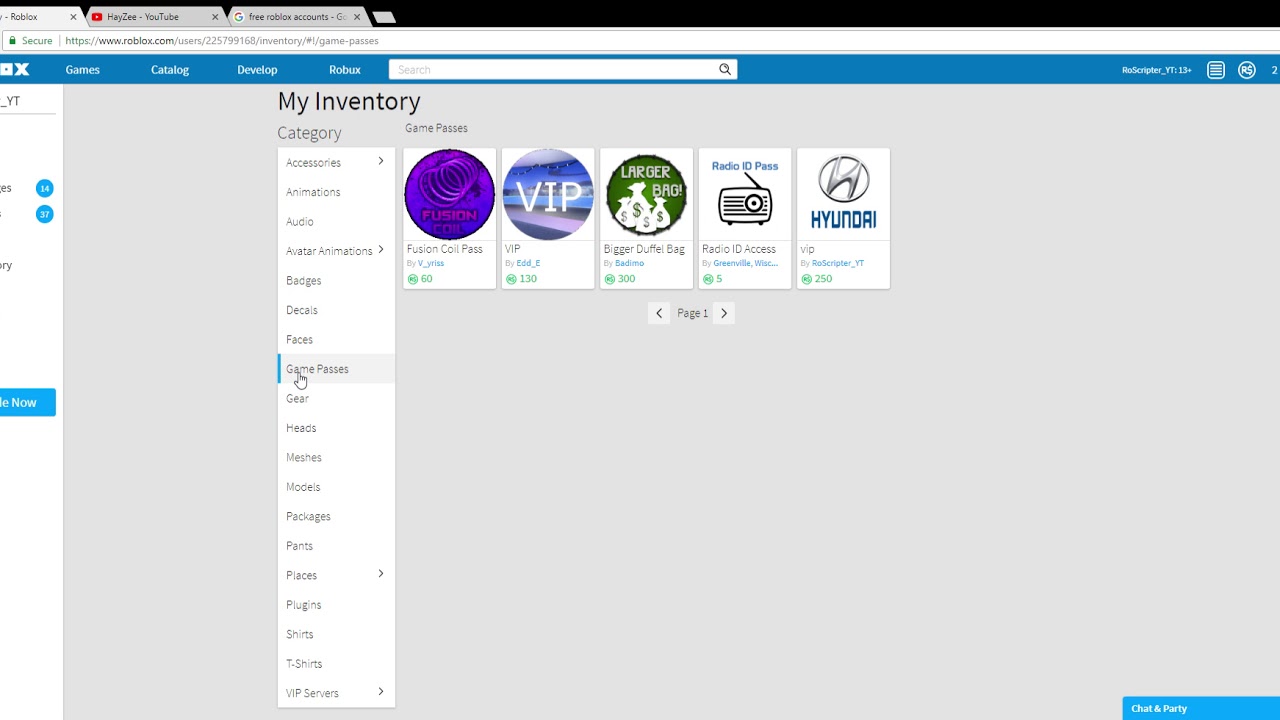Viewport: 1280px width, 720px height.
Task: Click the secure padlock icon in address bar
Action: pos(13,41)
